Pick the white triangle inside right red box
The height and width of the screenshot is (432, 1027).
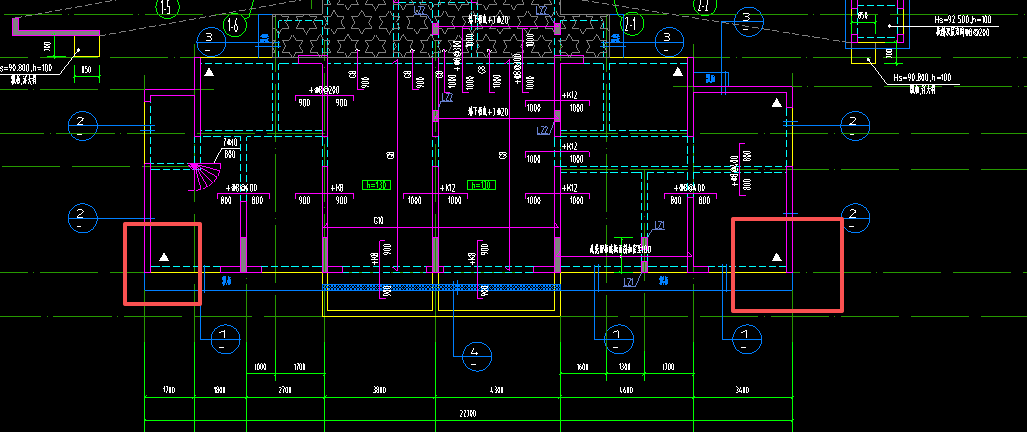(x=777, y=257)
